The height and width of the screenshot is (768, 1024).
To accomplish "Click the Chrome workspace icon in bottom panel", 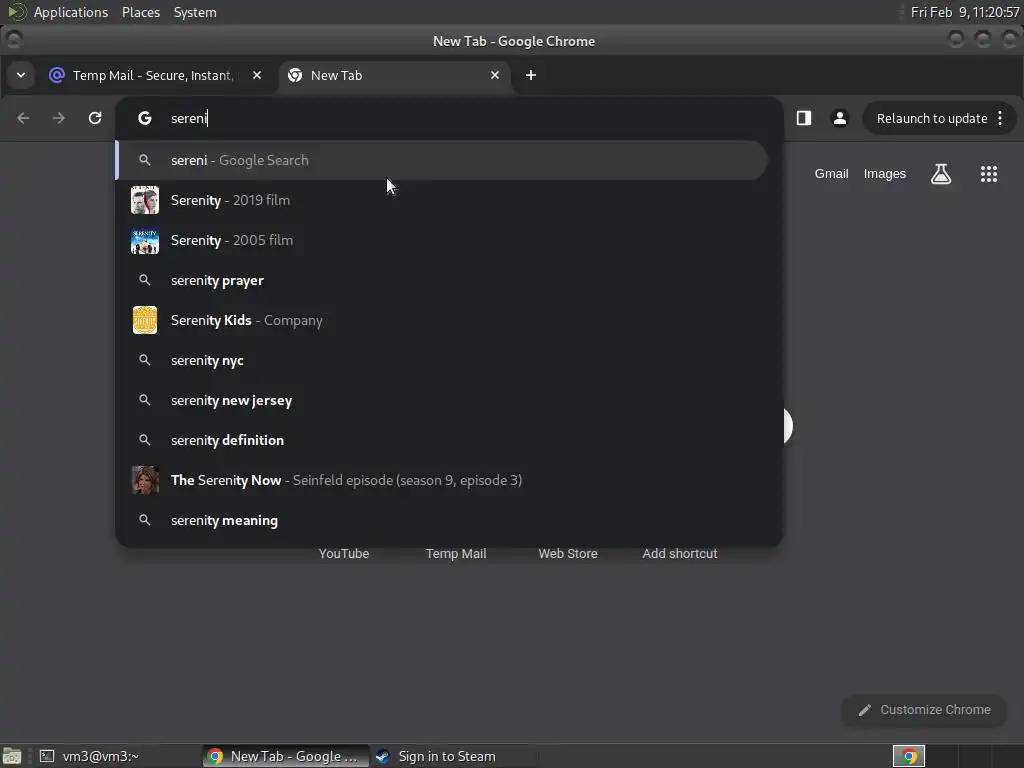I will click(909, 756).
